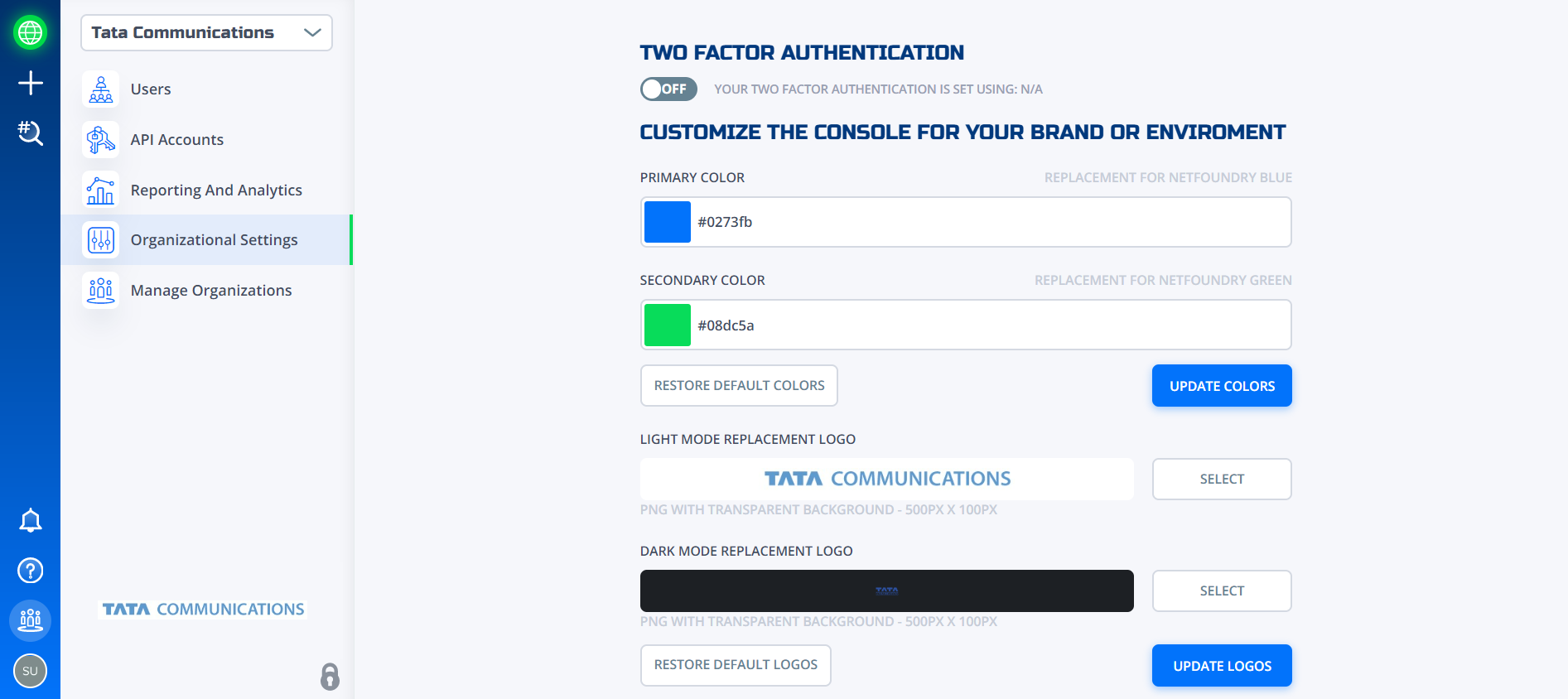Click Restore Default Logos button
1568x699 pixels.
point(736,665)
